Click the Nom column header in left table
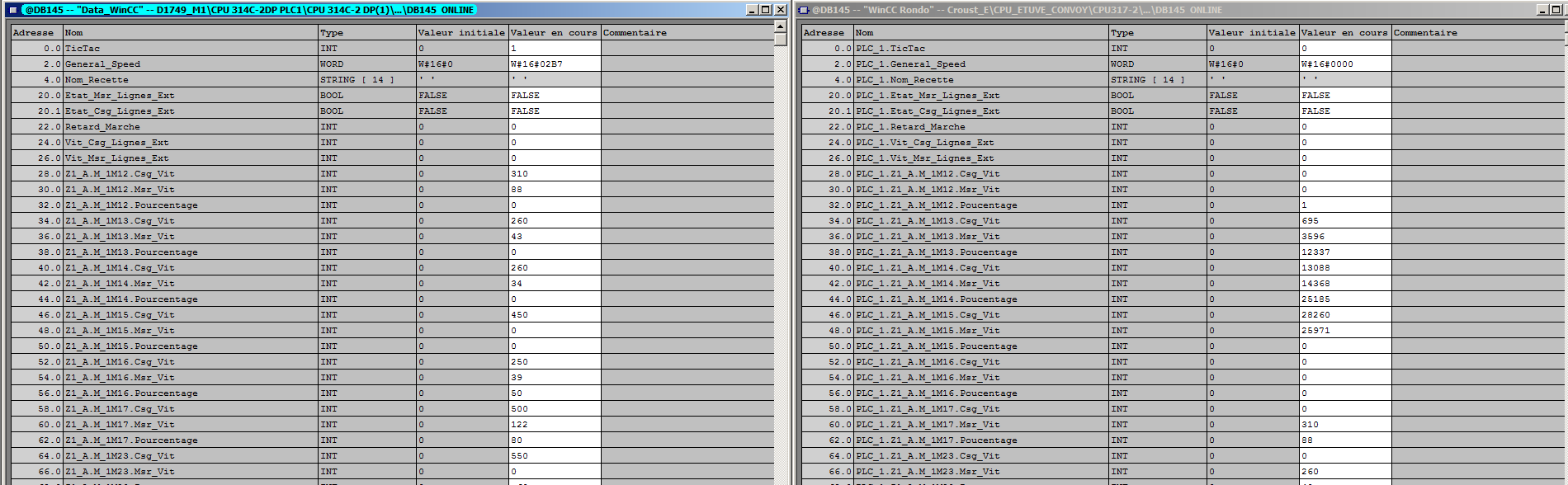The width and height of the screenshot is (1568, 485). coord(190,33)
